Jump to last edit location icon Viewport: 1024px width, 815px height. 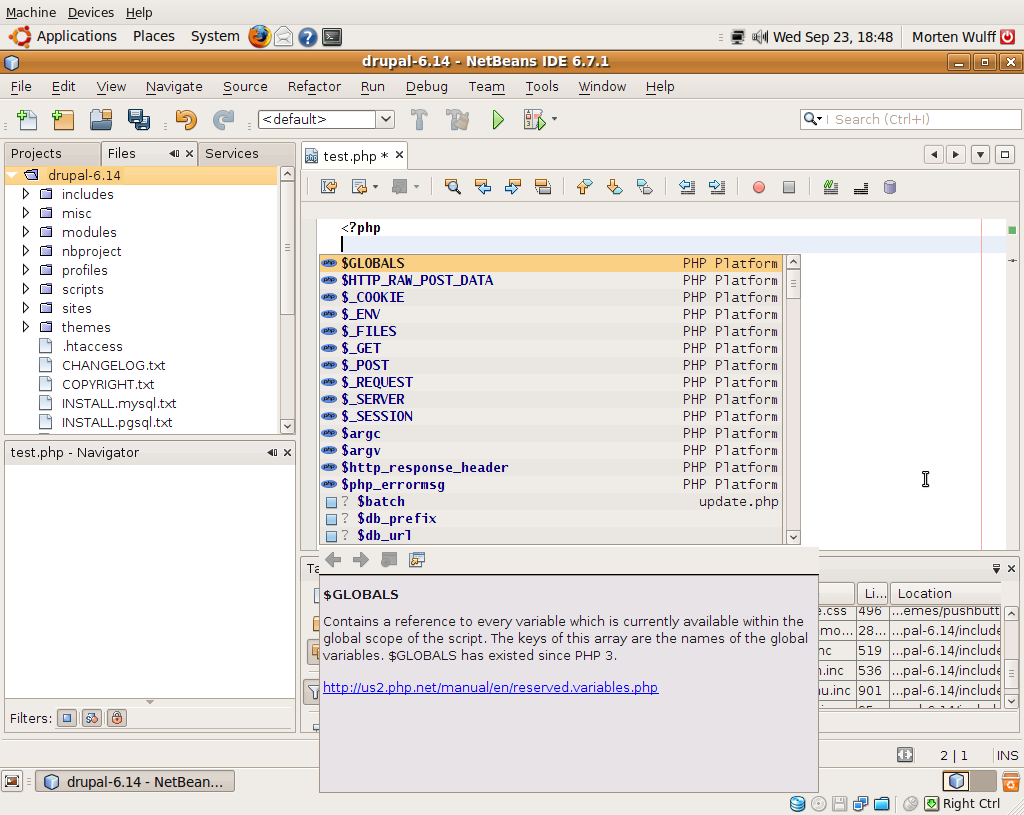[x=329, y=187]
